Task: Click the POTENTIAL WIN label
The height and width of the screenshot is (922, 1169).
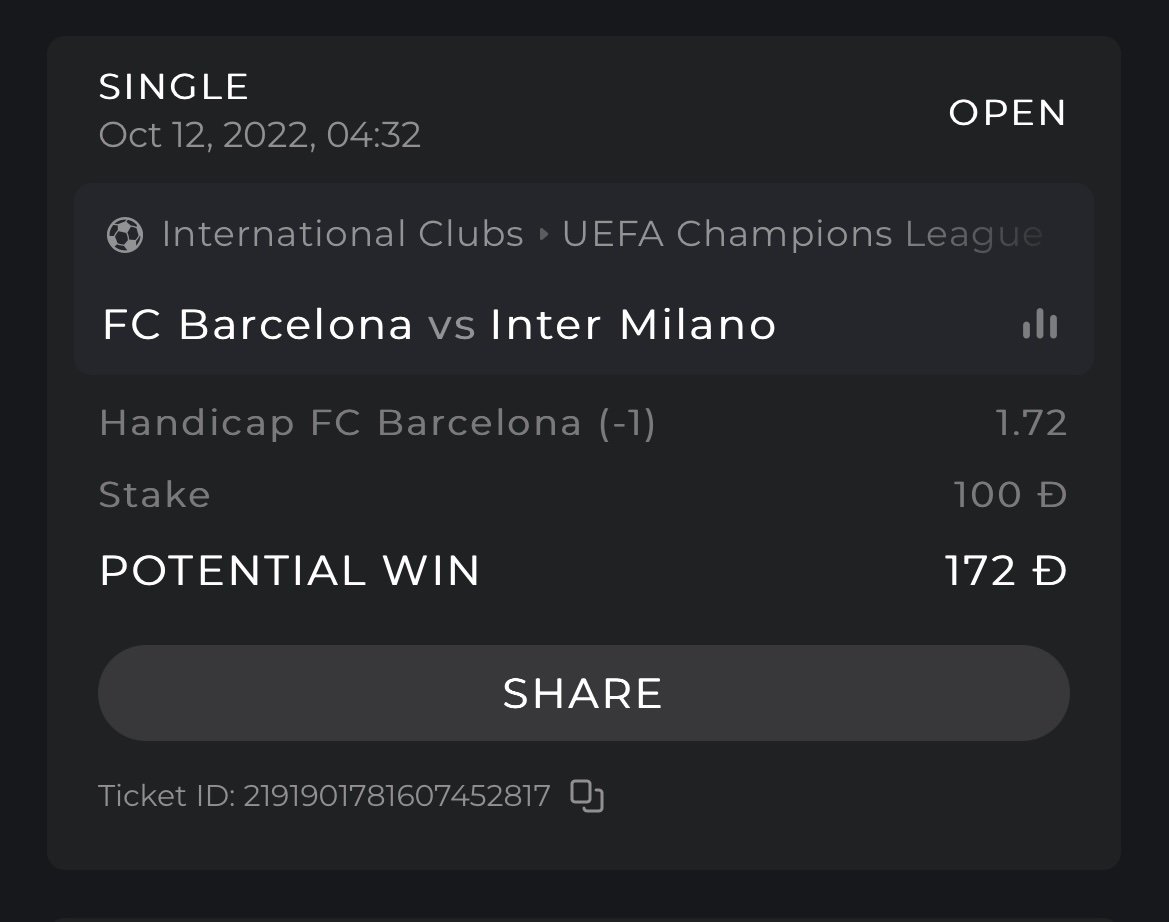Action: tap(290, 571)
